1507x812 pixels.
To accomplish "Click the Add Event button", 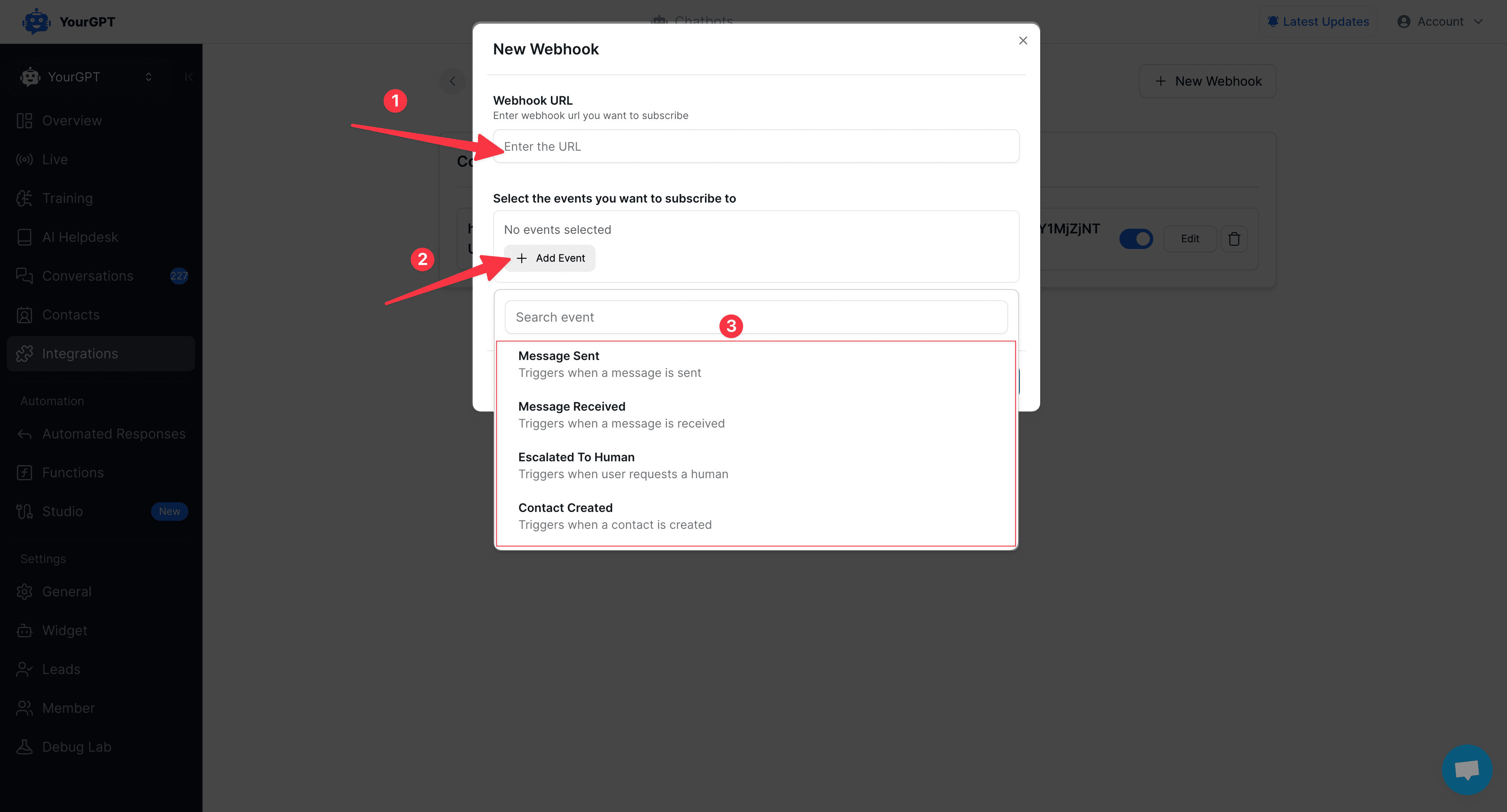I will [x=549, y=258].
